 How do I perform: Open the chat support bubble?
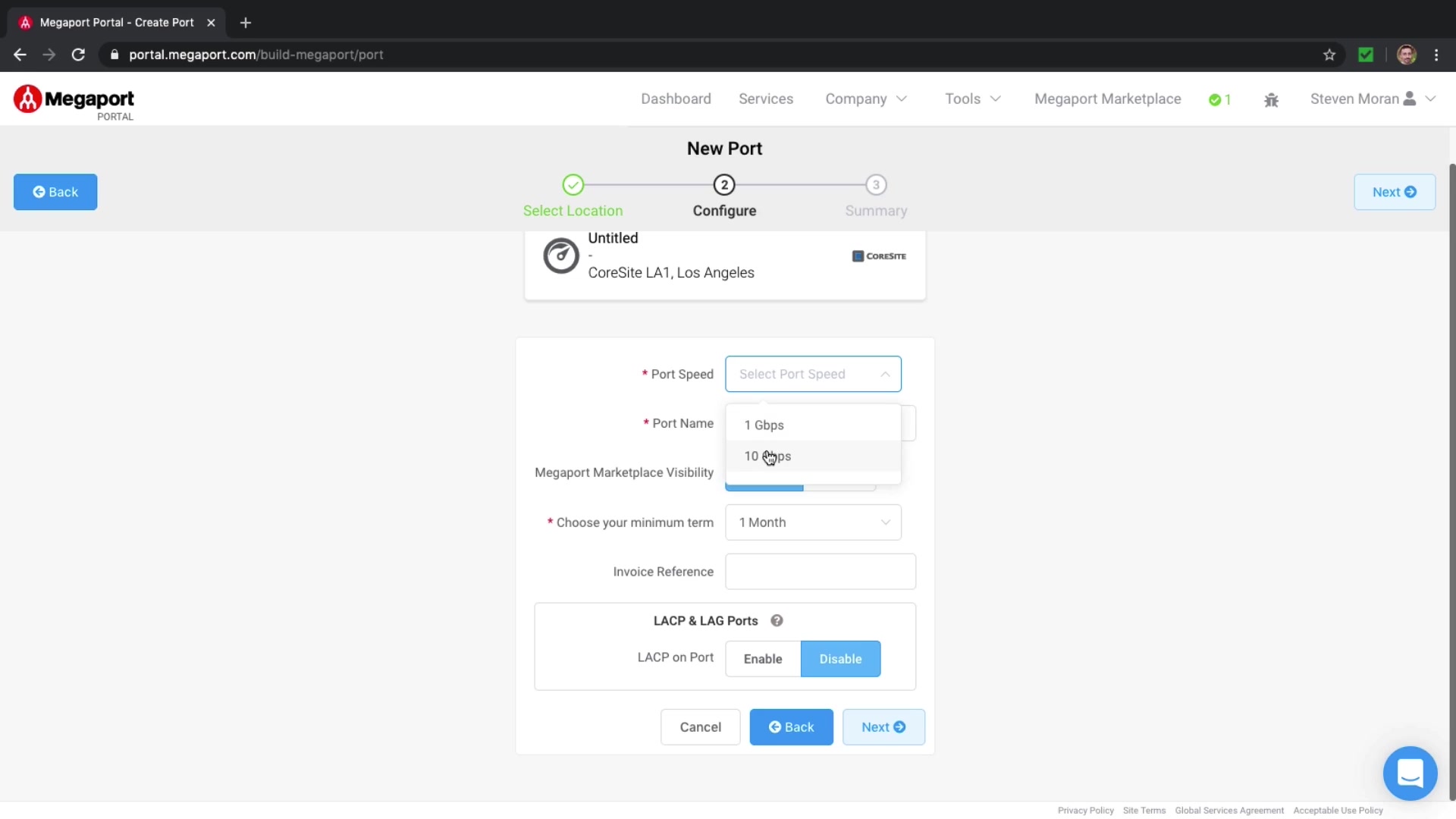[x=1410, y=773]
